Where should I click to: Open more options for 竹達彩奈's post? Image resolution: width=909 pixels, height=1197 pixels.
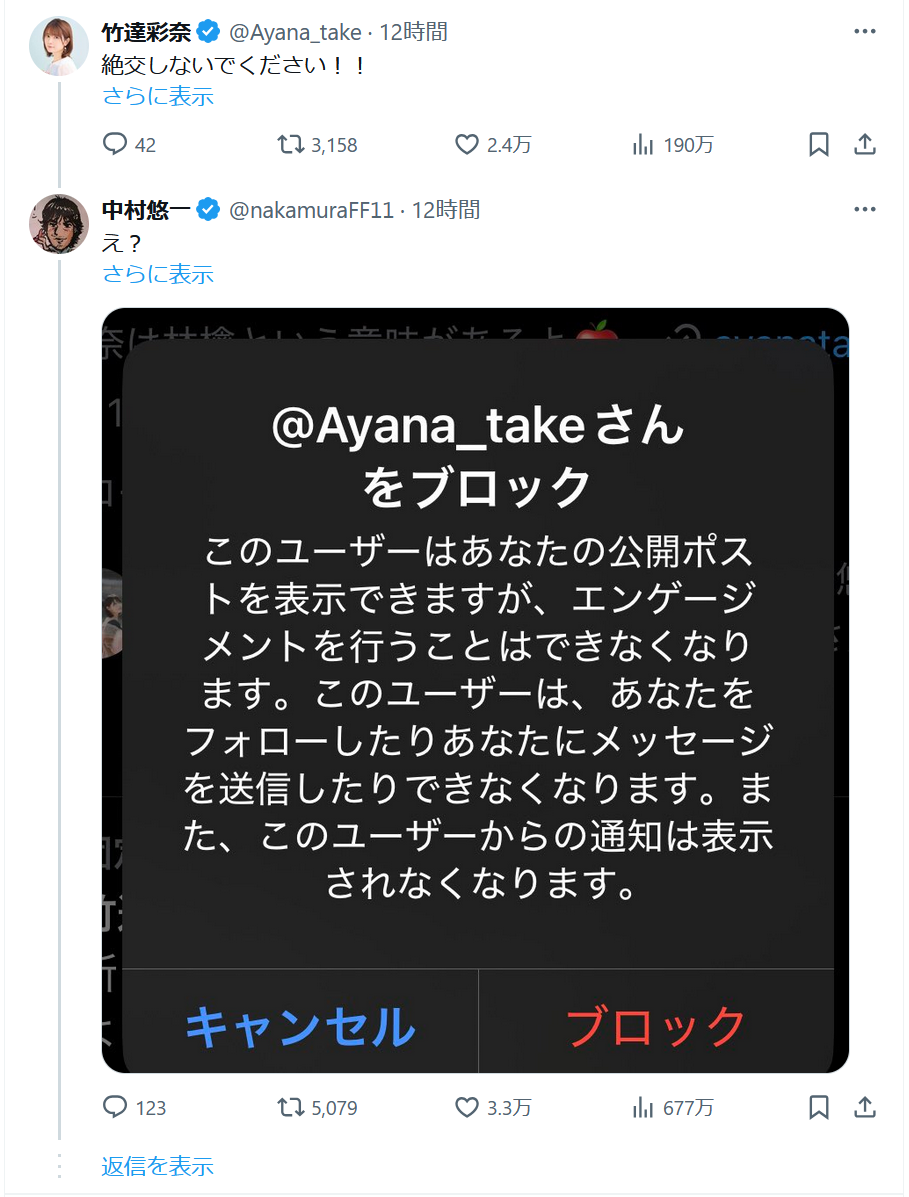865,32
